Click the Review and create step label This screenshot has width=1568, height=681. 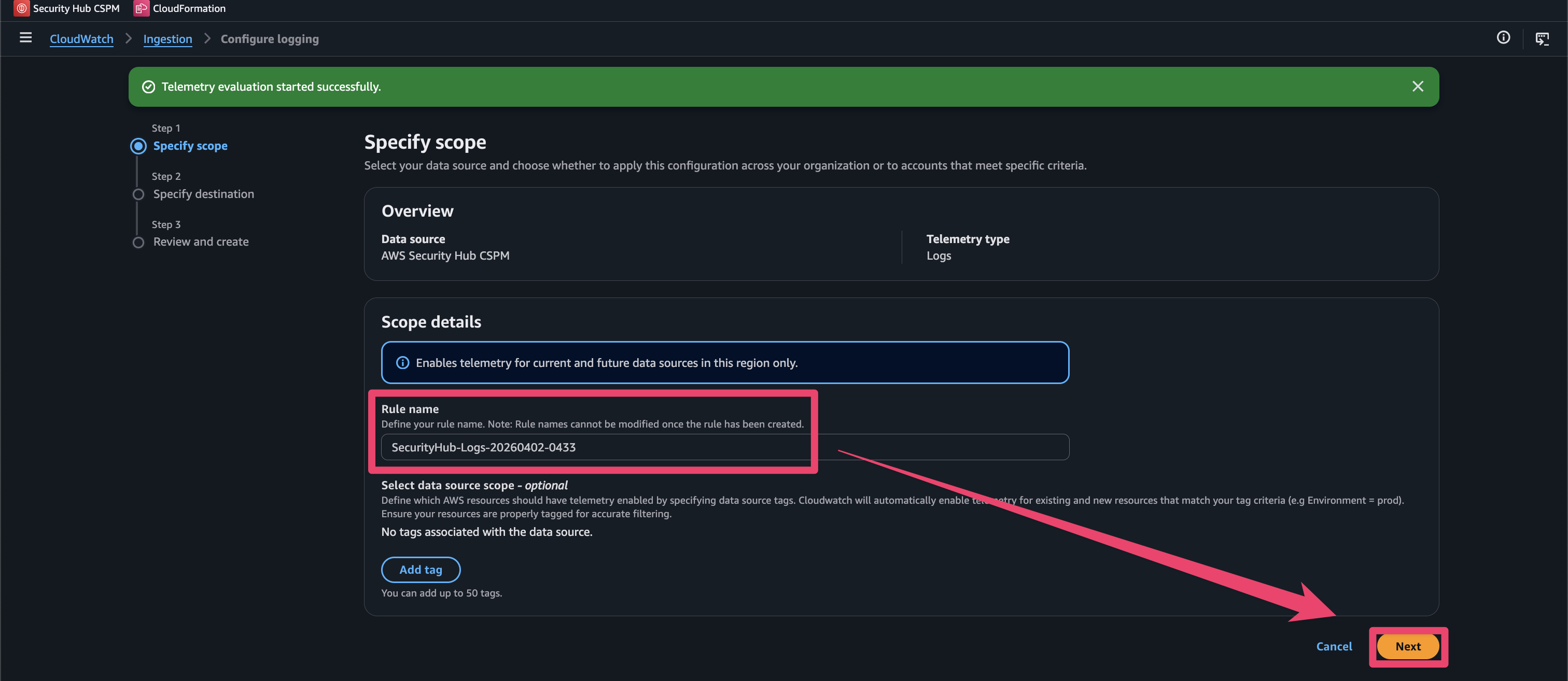click(201, 242)
